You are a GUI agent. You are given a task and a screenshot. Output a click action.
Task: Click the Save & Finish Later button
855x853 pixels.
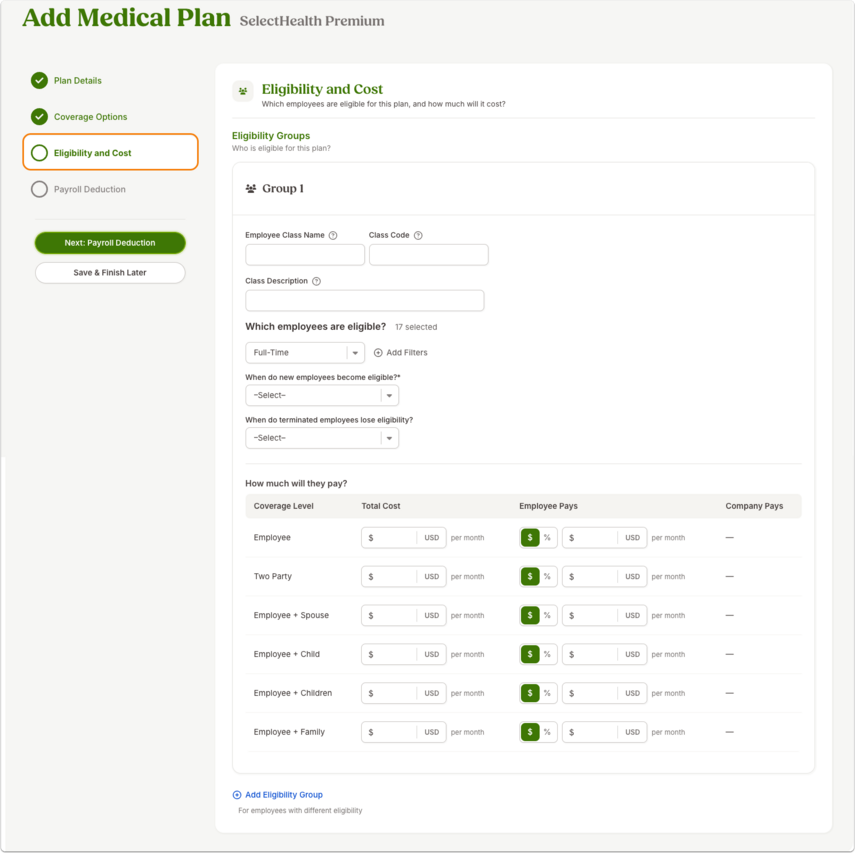(x=110, y=273)
